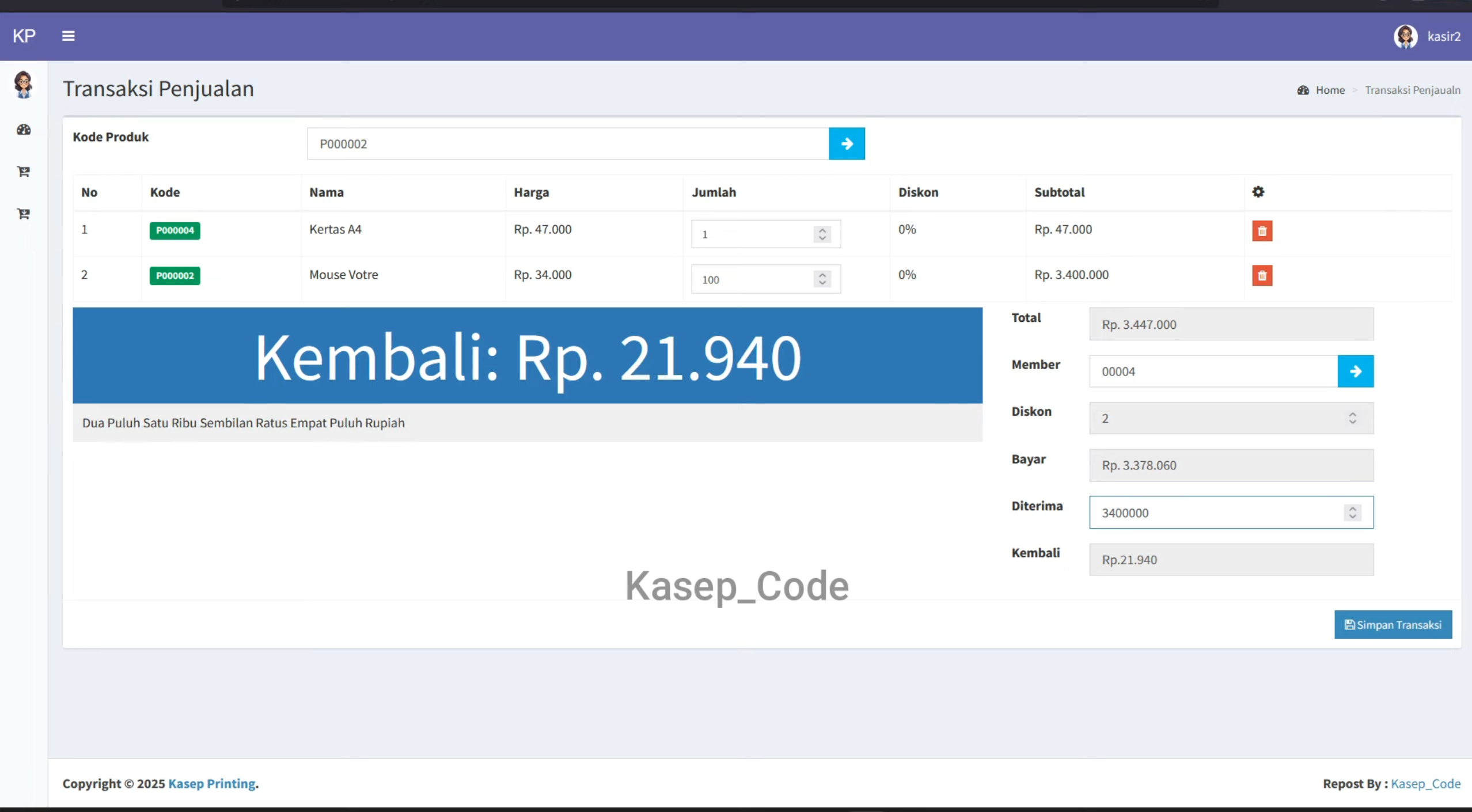
Task: Delete the Mouse Votre row
Action: pos(1262,276)
